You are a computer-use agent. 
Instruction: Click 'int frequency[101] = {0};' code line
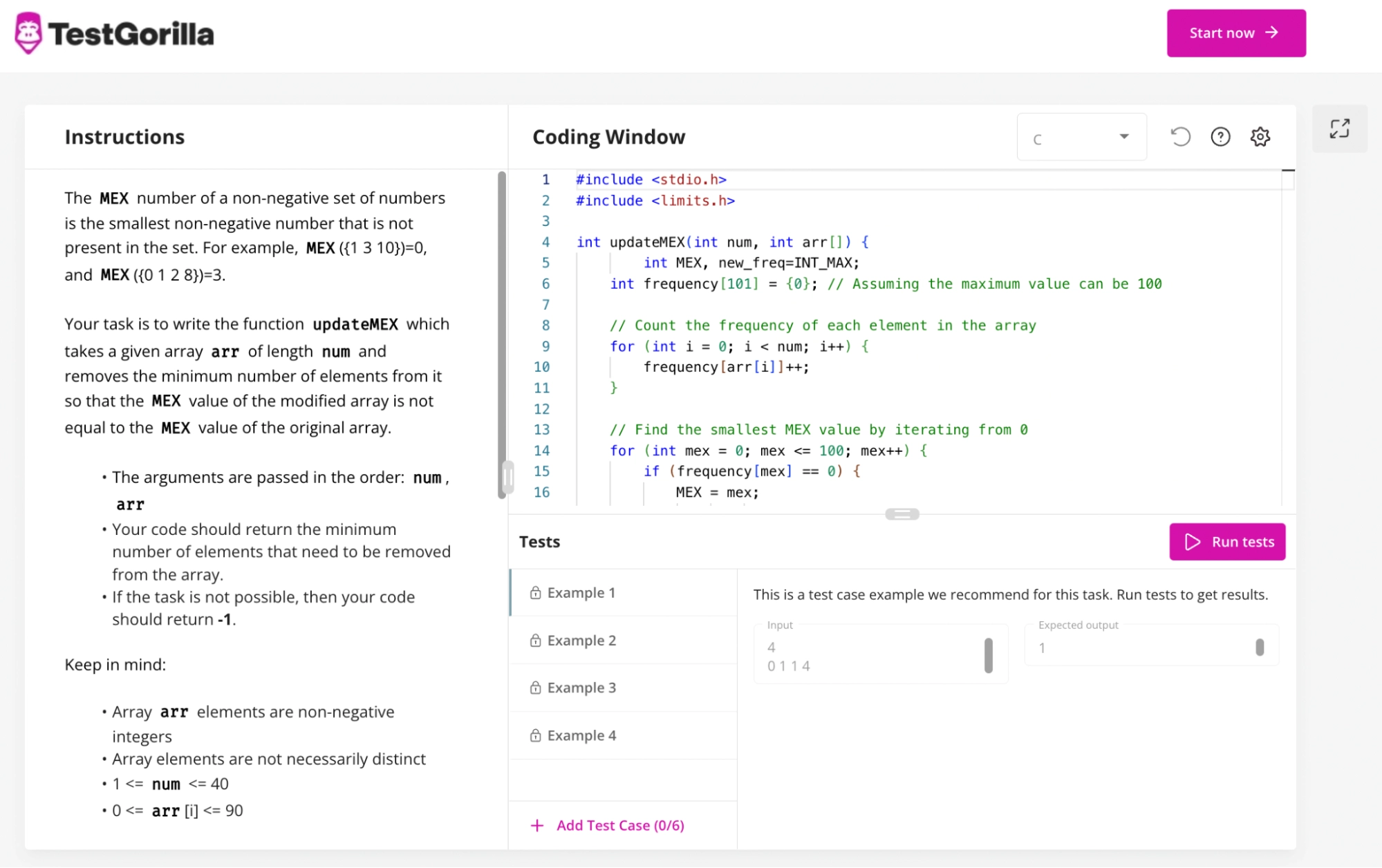886,284
